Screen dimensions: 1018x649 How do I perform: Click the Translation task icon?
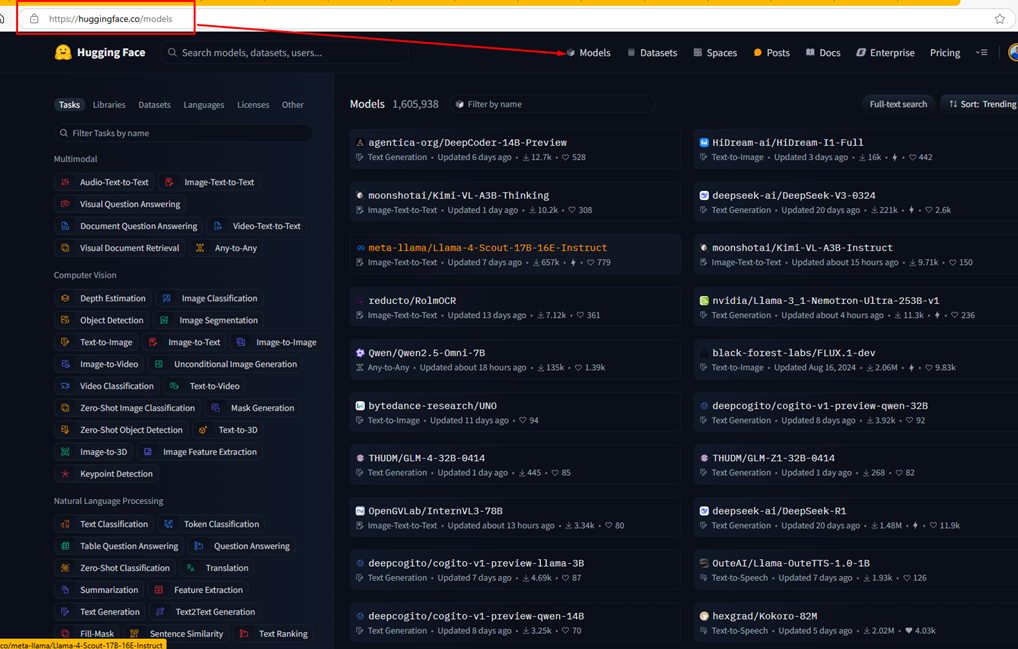pyautogui.click(x=191, y=568)
